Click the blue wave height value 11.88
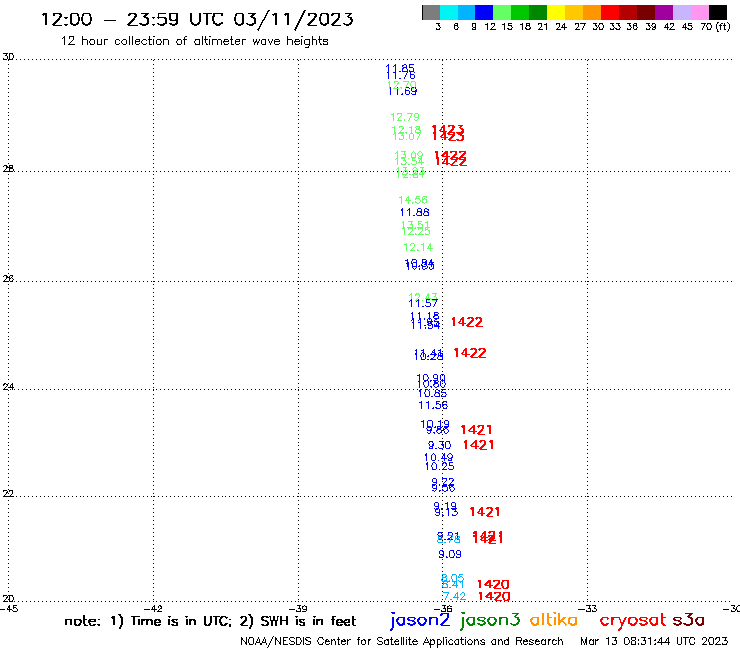740x650 pixels. 414,212
